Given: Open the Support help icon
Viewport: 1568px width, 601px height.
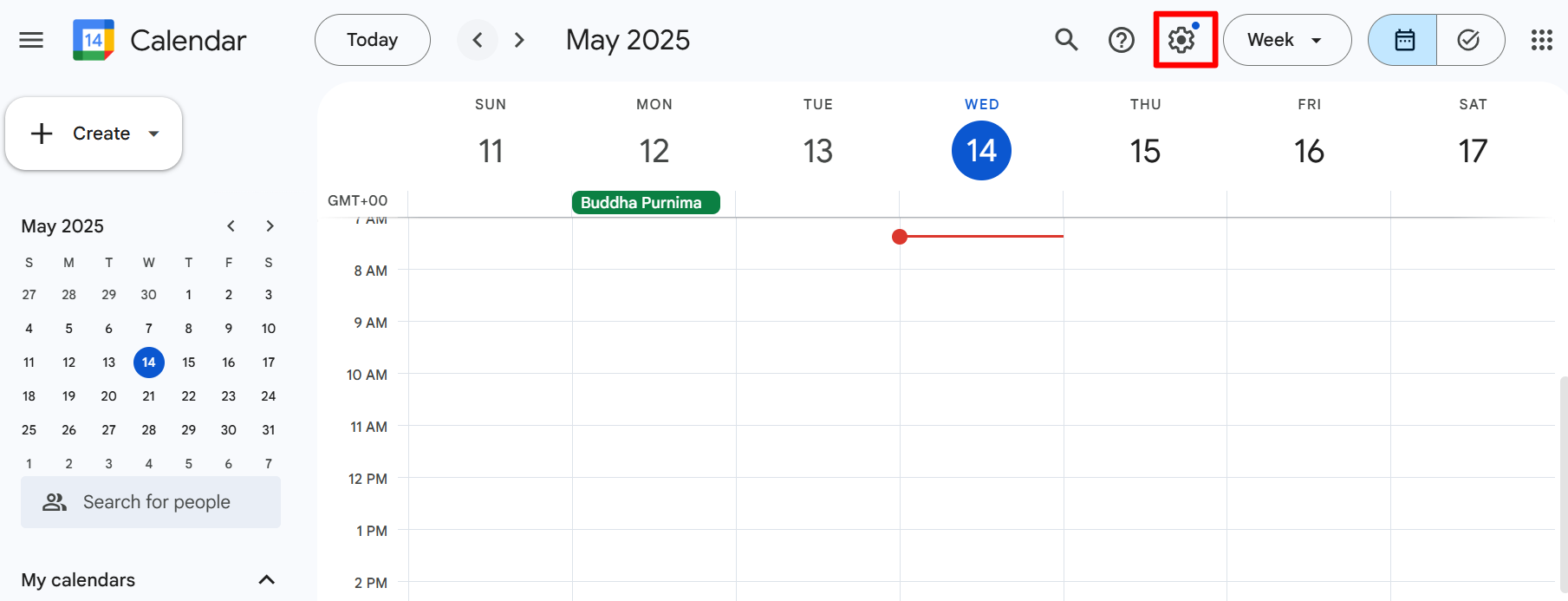Looking at the screenshot, I should (x=1121, y=40).
